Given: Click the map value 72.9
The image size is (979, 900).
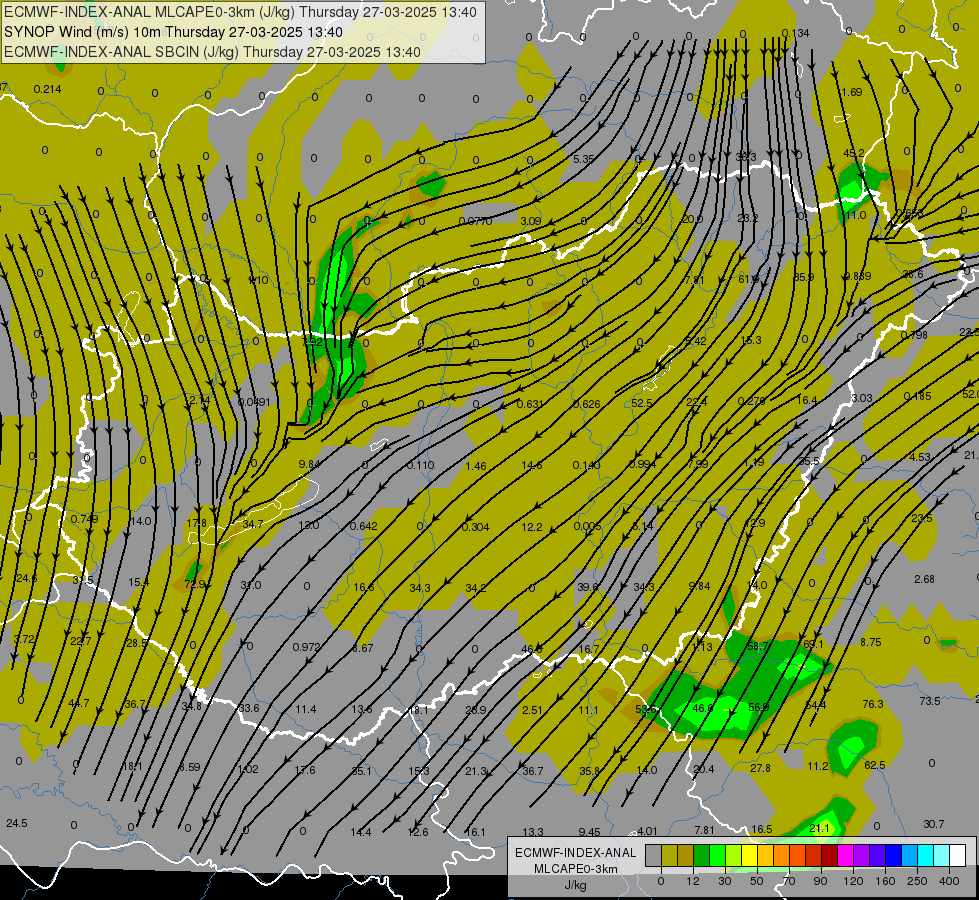Looking at the screenshot, I should [195, 585].
